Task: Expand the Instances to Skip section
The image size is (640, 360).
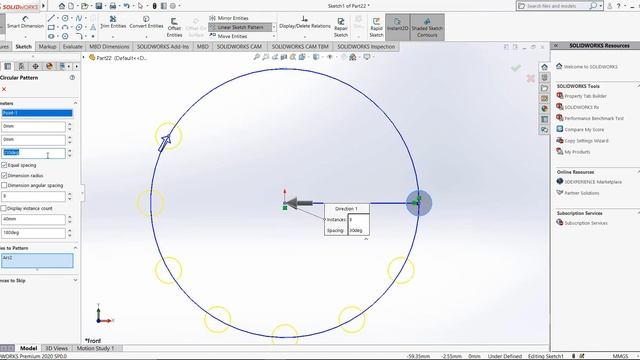Action: click(76, 280)
